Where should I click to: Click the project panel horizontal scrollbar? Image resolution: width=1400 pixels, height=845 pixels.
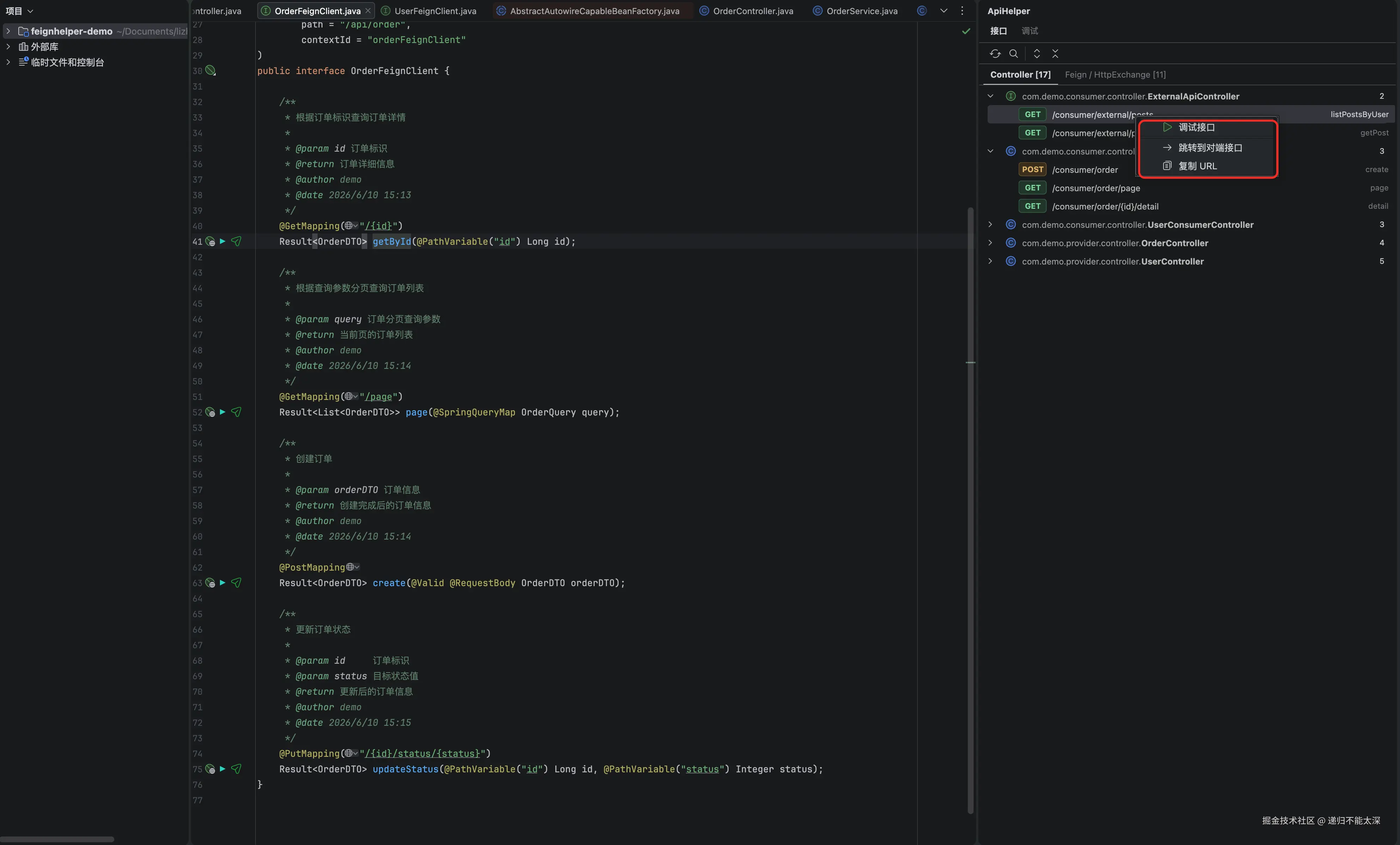(57, 839)
